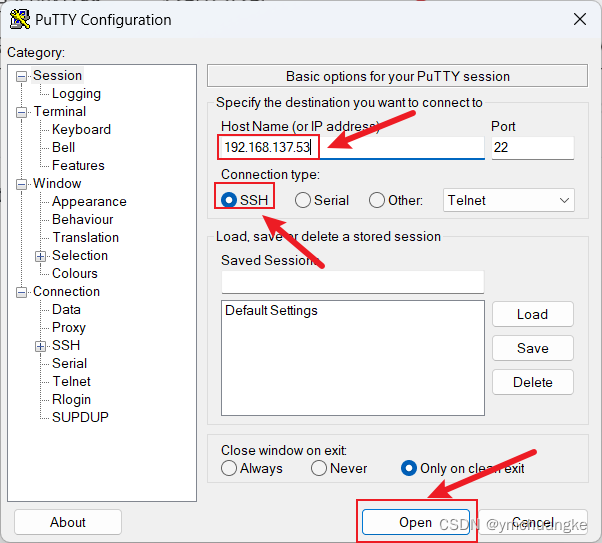Viewport: 602px width, 543px height.
Task: Open the Telnet protocol dropdown
Action: 509,200
